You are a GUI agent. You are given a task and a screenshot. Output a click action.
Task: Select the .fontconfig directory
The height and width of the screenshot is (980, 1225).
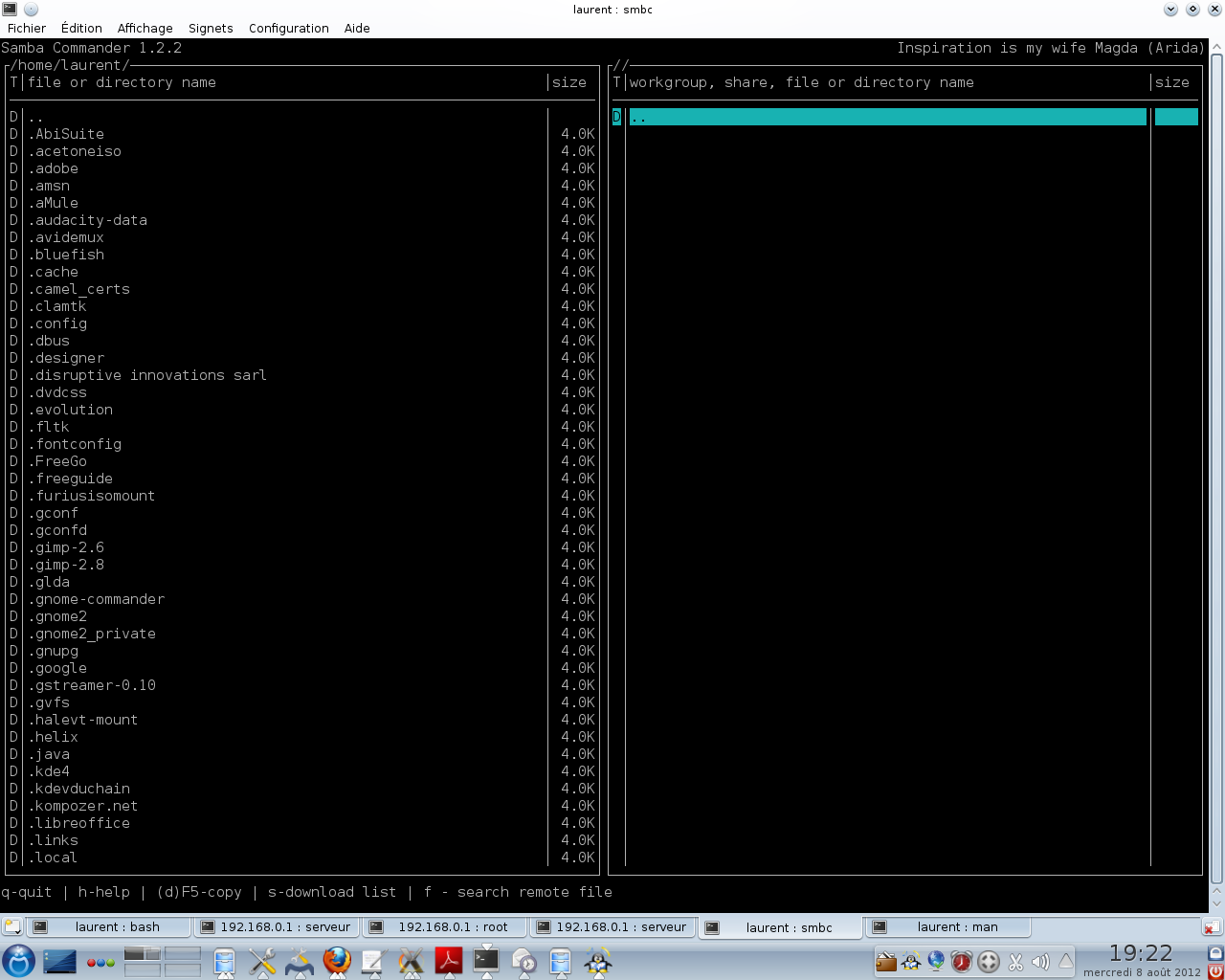click(x=302, y=444)
